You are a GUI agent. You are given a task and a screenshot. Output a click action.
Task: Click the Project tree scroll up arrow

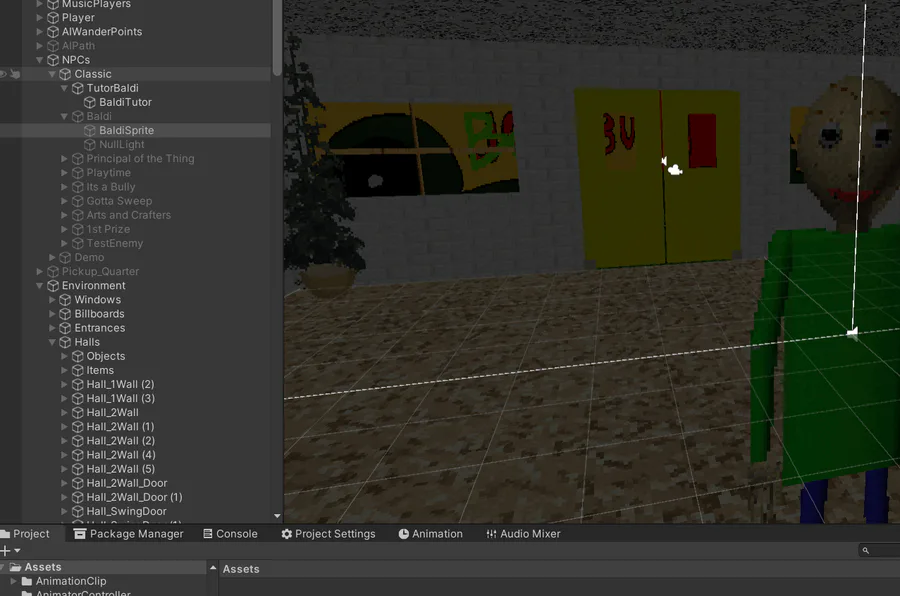point(213,568)
